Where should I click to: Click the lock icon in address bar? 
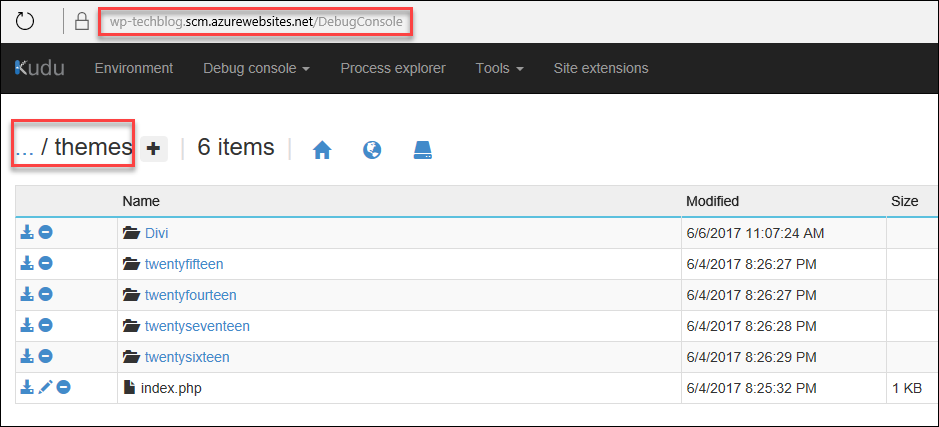(81, 22)
